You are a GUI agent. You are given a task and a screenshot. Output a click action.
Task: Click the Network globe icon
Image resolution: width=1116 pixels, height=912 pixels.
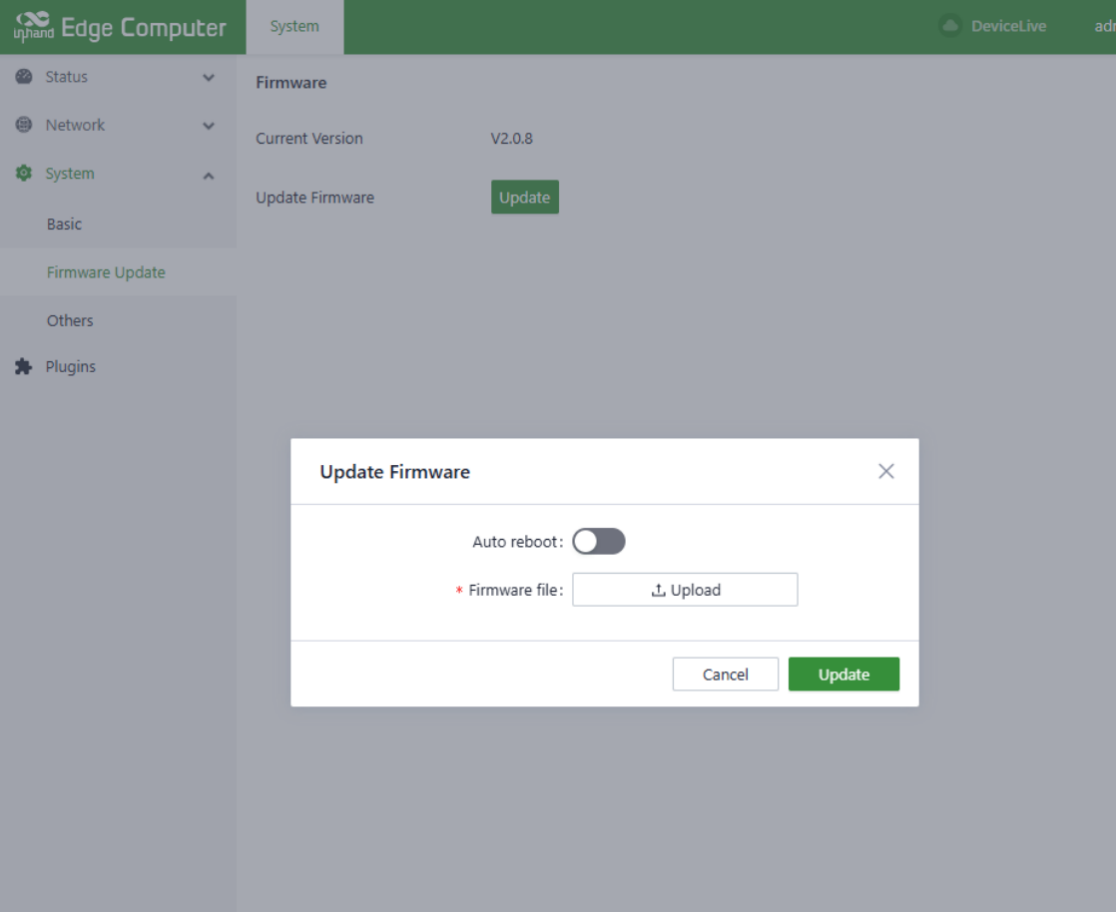[x=24, y=125]
